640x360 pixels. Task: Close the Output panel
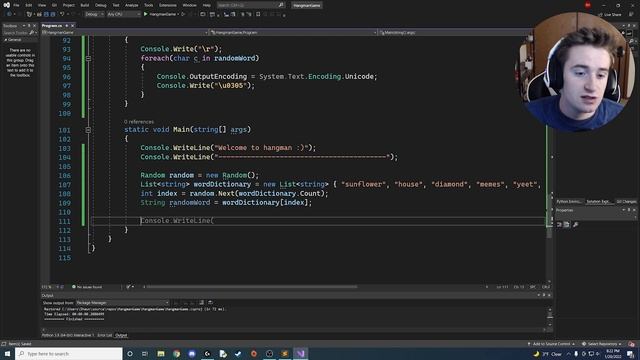pyautogui.click(x=549, y=296)
